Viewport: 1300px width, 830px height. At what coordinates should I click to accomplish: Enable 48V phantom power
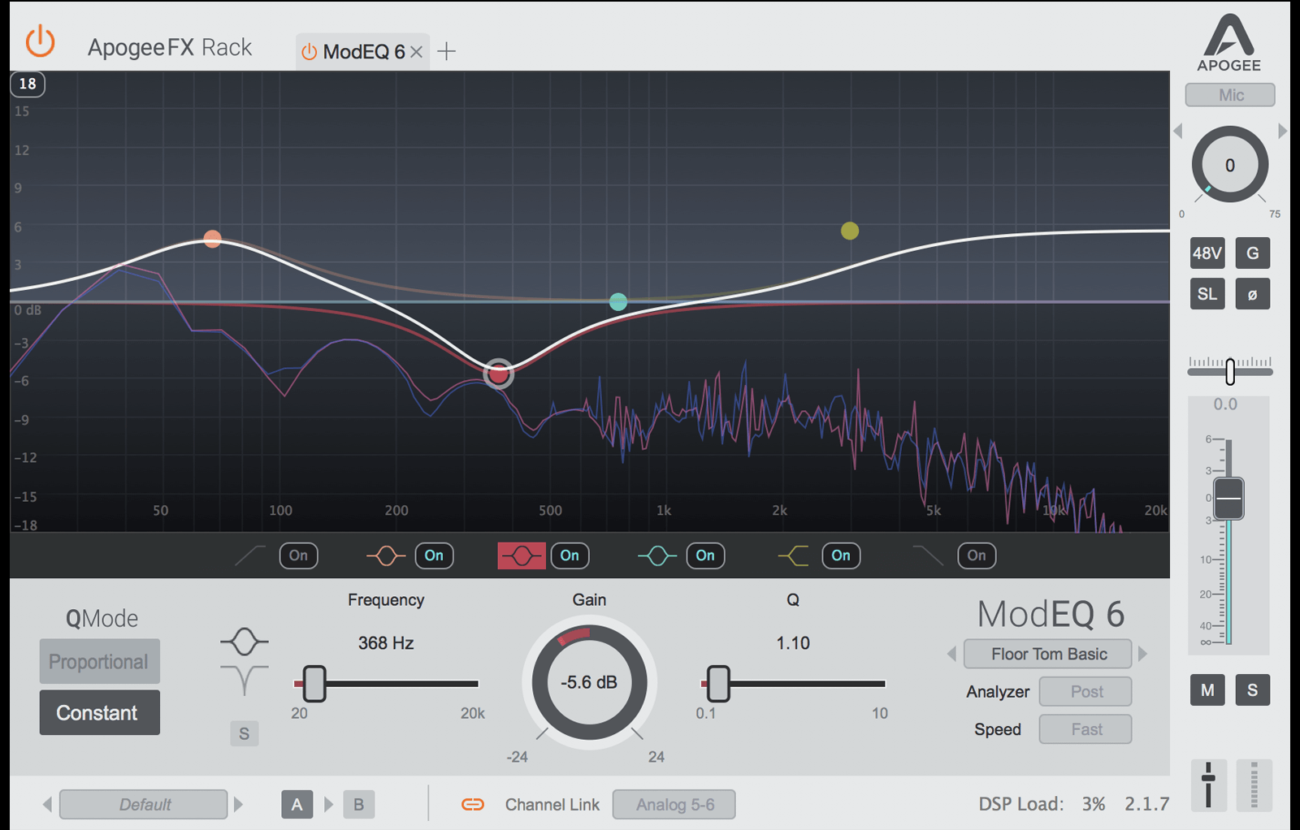coord(1207,253)
